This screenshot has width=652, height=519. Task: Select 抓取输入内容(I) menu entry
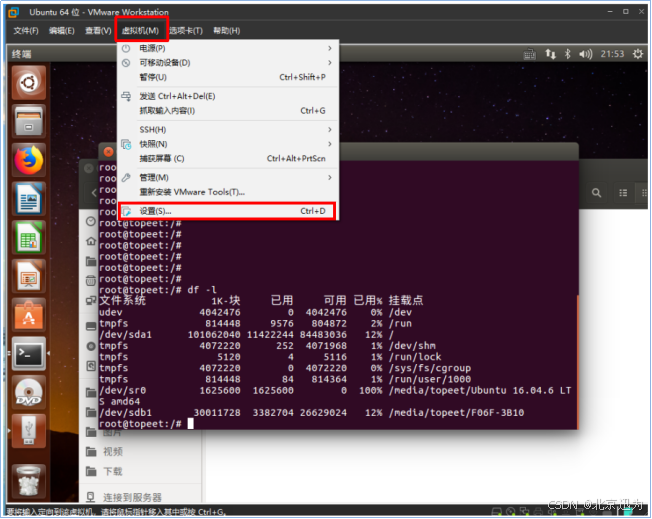[x=228, y=111]
